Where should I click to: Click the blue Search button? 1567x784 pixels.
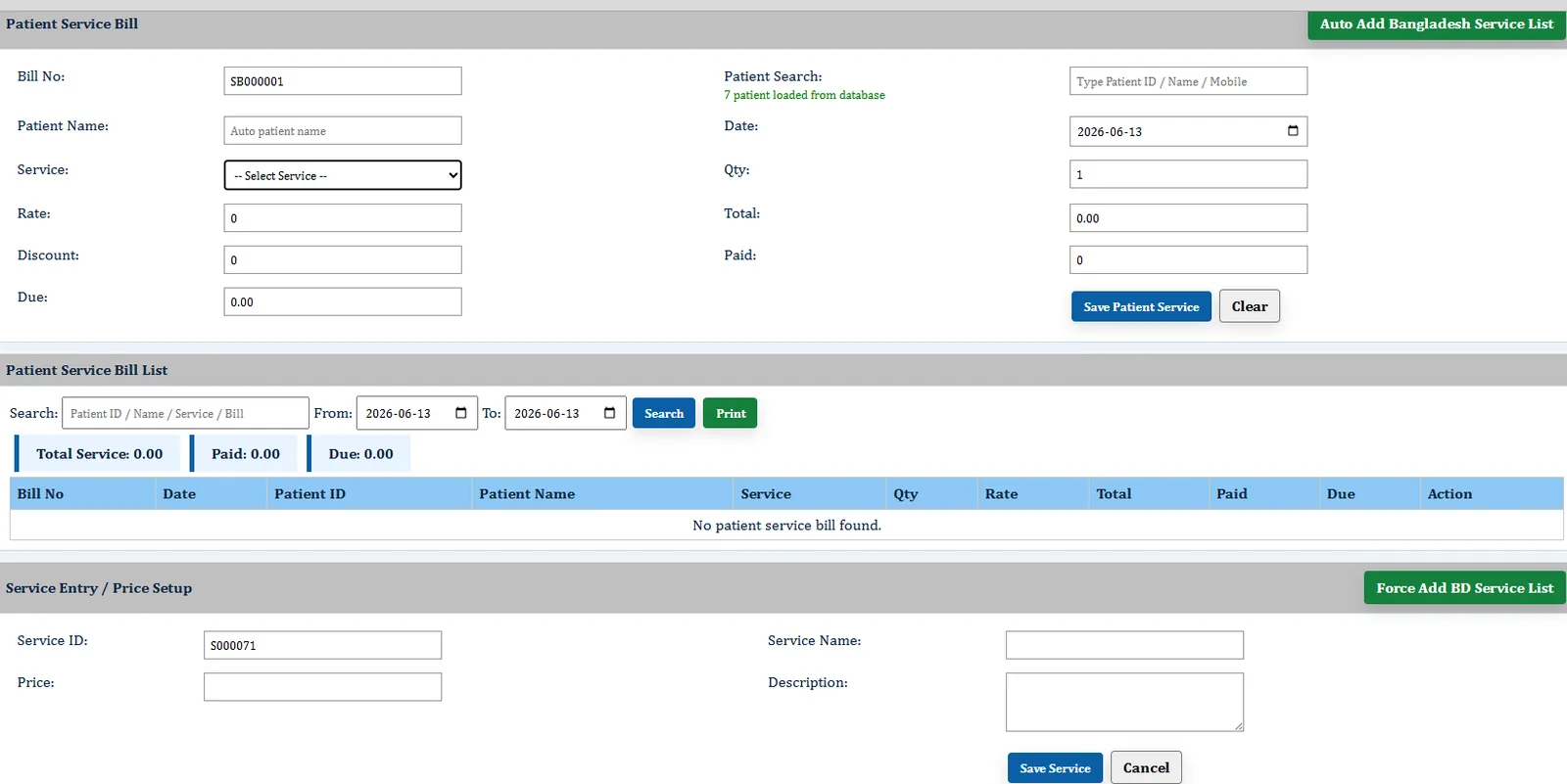pyautogui.click(x=664, y=413)
